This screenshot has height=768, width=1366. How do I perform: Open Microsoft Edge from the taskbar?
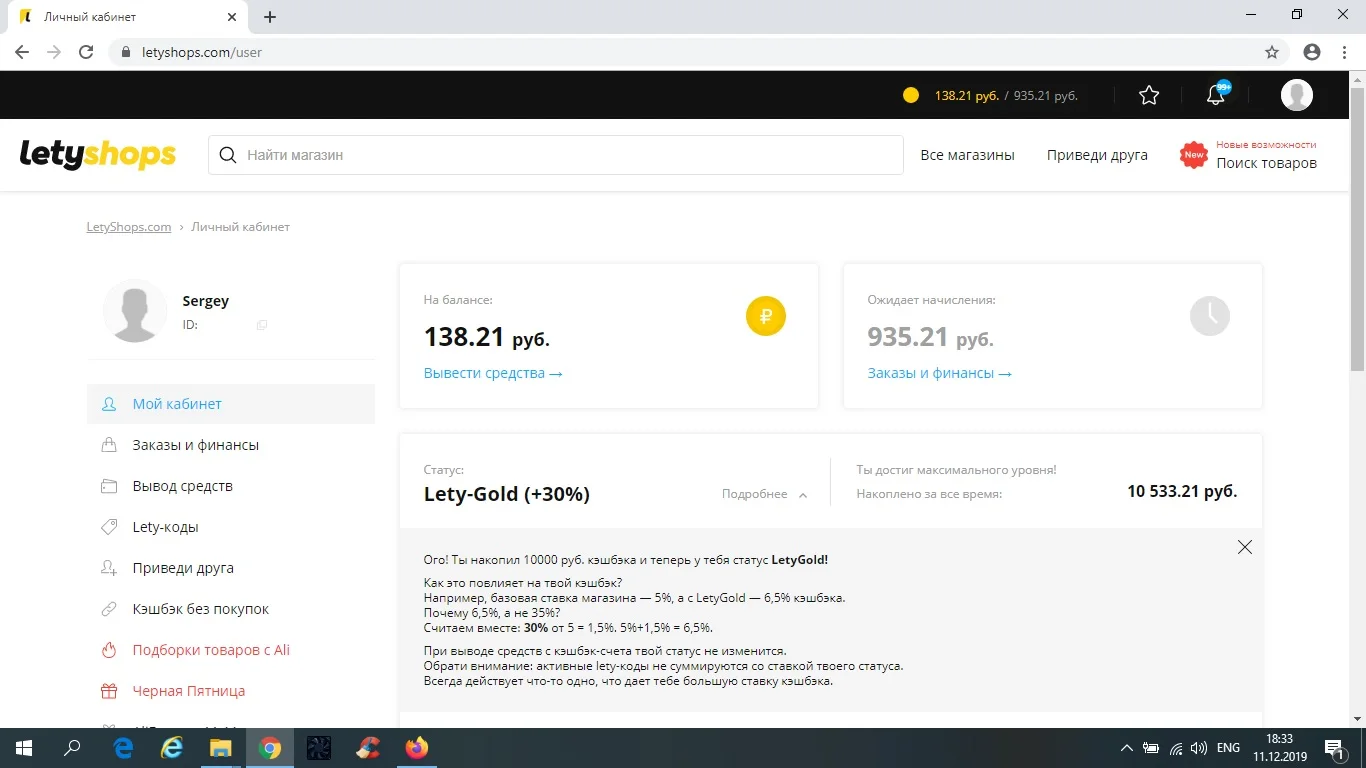(124, 748)
